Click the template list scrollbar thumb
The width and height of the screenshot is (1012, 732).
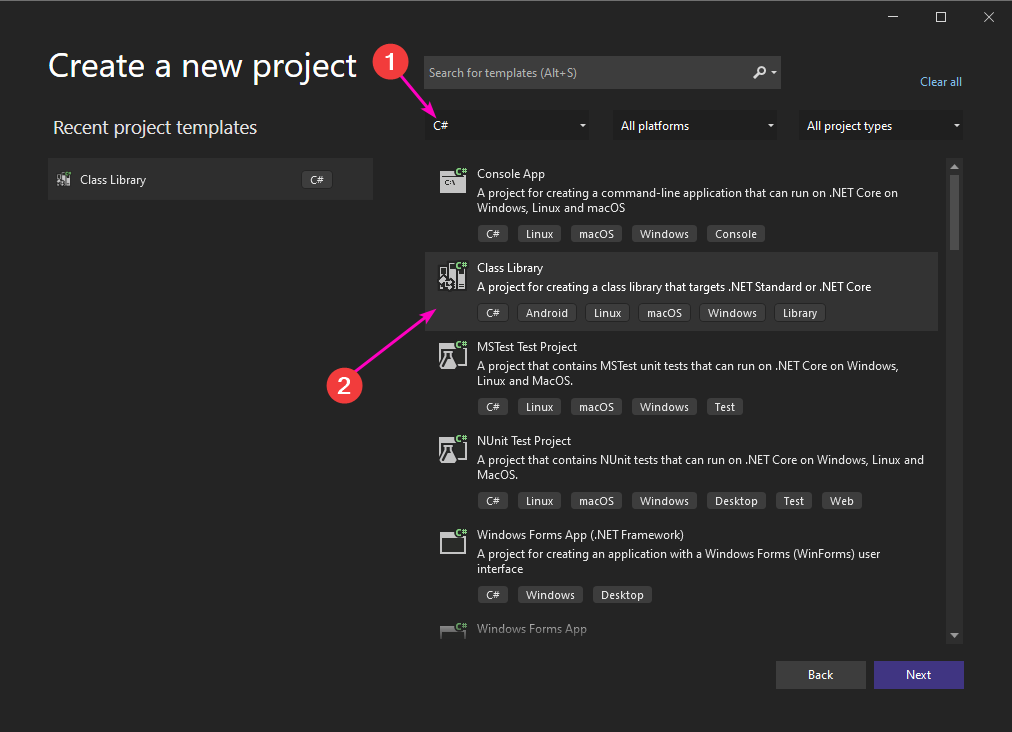pos(954,212)
